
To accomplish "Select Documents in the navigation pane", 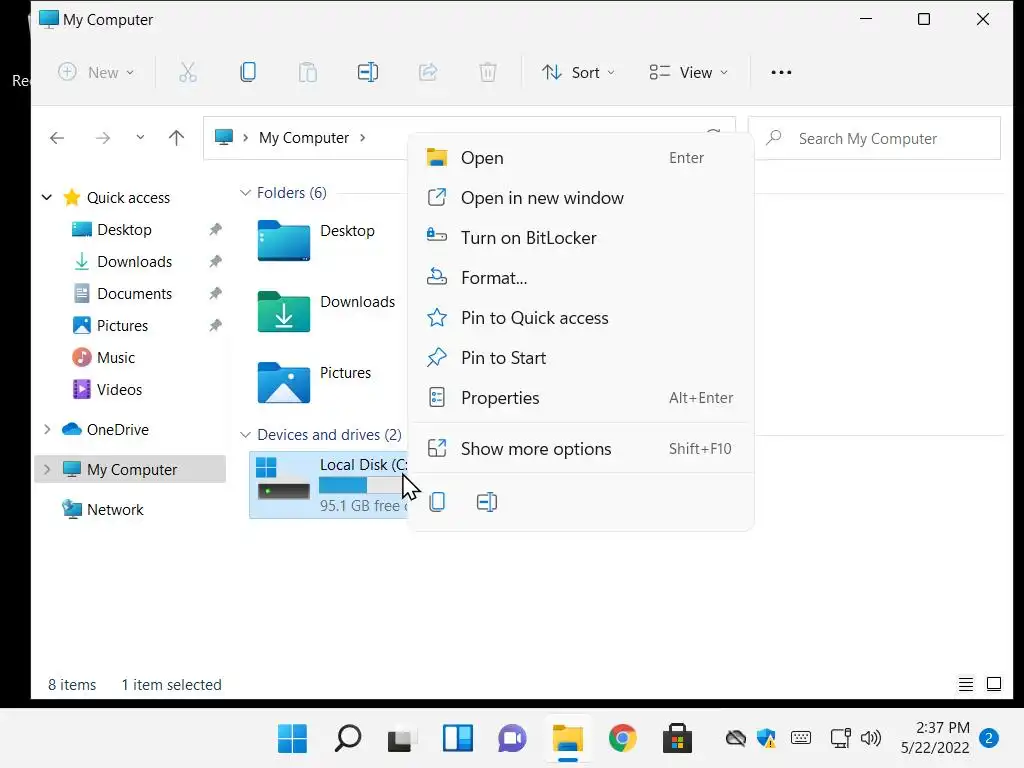I will click(135, 294).
